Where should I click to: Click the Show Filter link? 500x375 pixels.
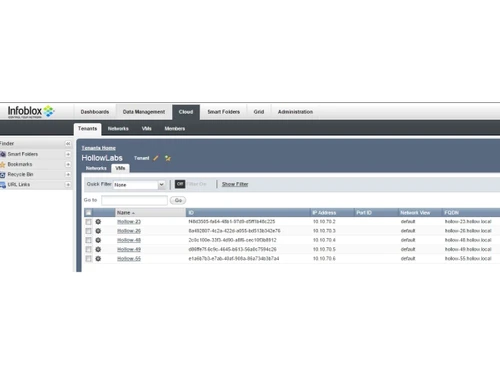(235, 184)
